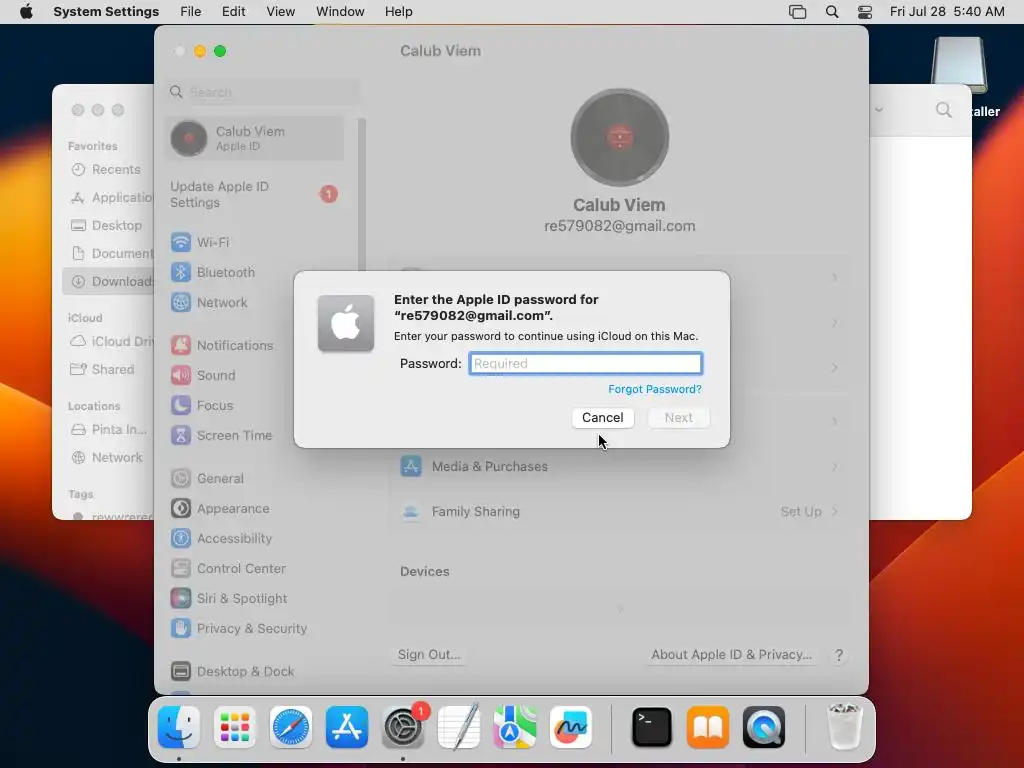Click the profile picture of Calub Viem
The height and width of the screenshot is (768, 1024).
click(x=619, y=137)
